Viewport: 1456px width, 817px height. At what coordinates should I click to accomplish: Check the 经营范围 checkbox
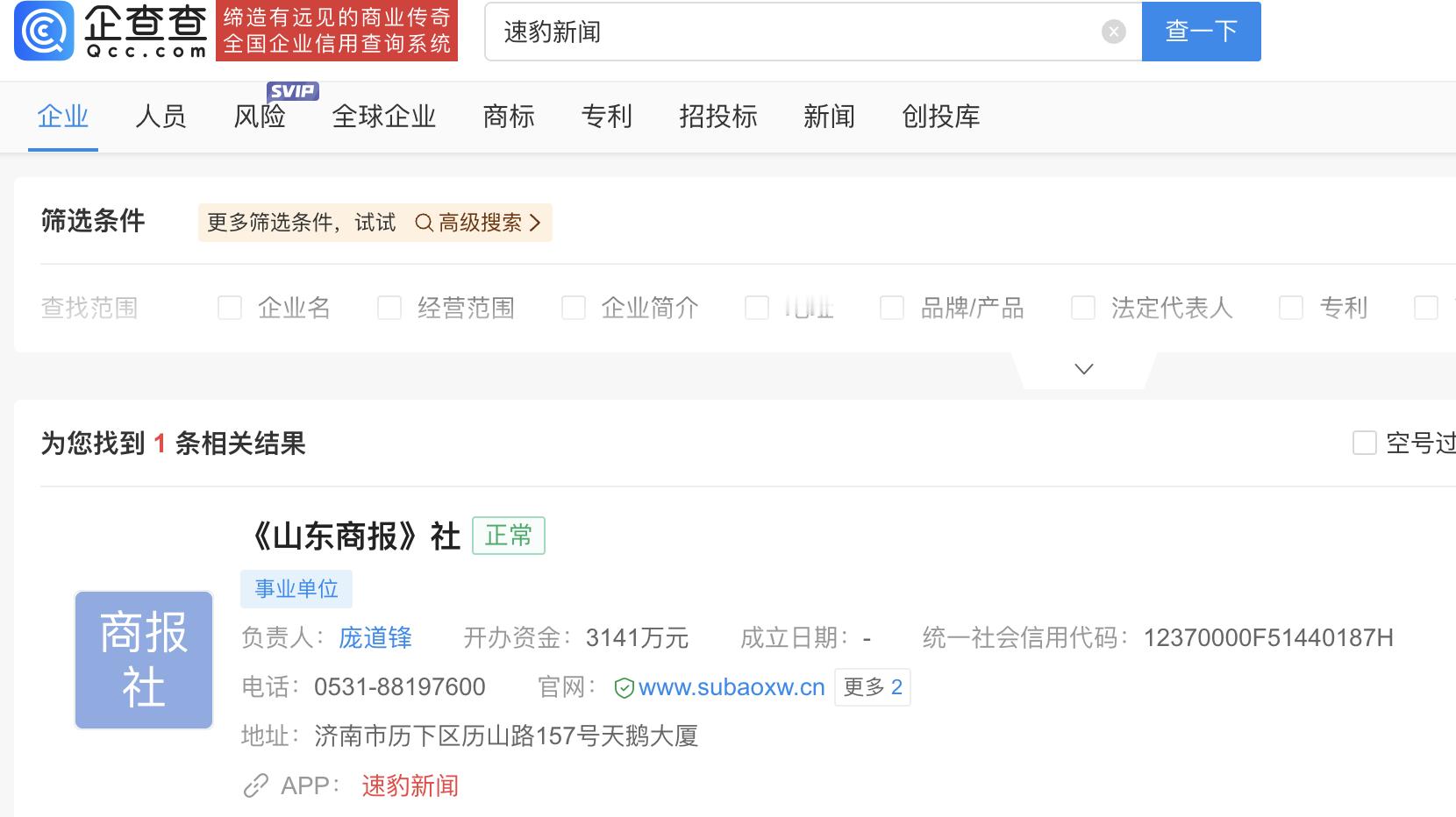[x=389, y=308]
